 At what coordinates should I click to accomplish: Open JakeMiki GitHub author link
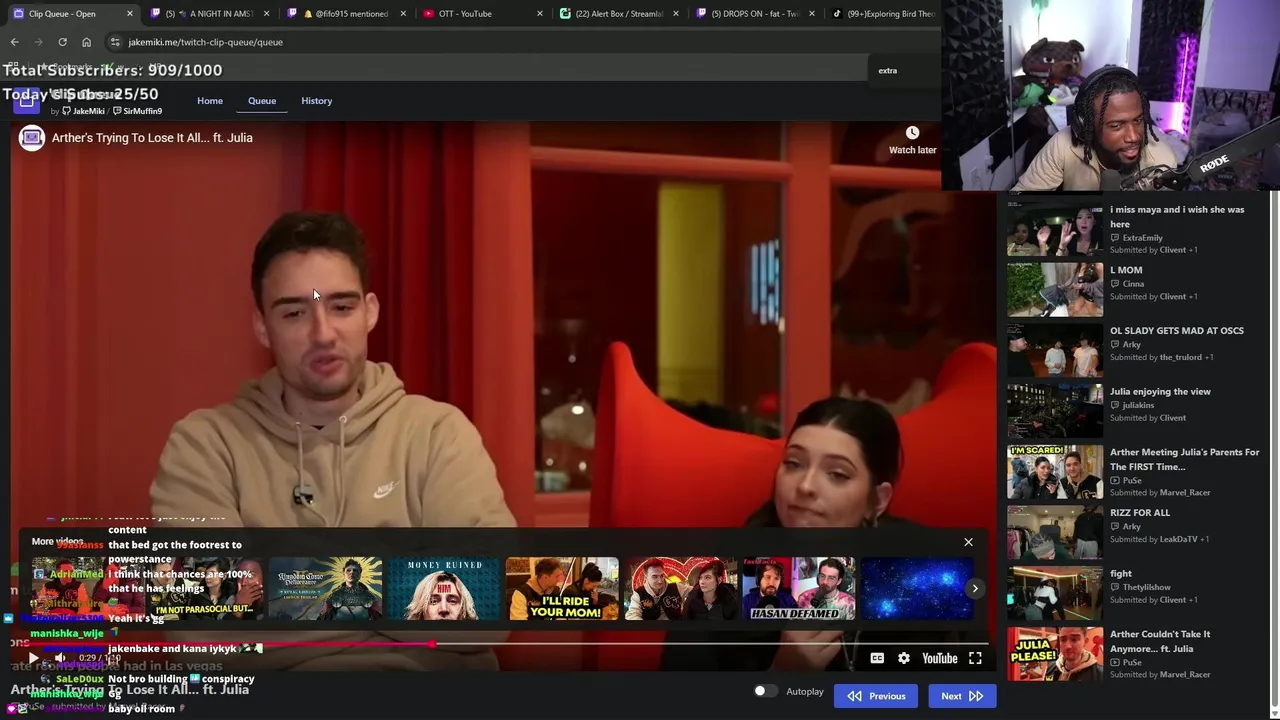[83, 111]
